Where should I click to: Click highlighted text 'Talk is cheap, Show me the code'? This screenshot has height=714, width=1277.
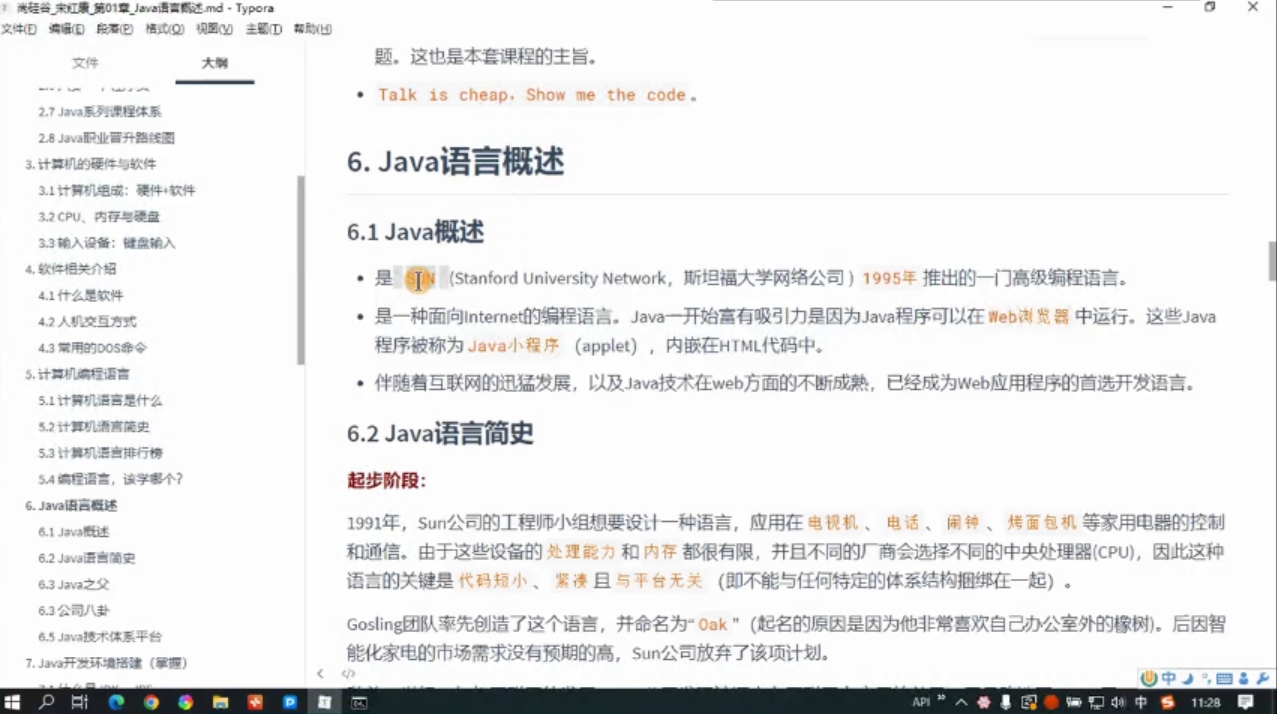point(531,95)
